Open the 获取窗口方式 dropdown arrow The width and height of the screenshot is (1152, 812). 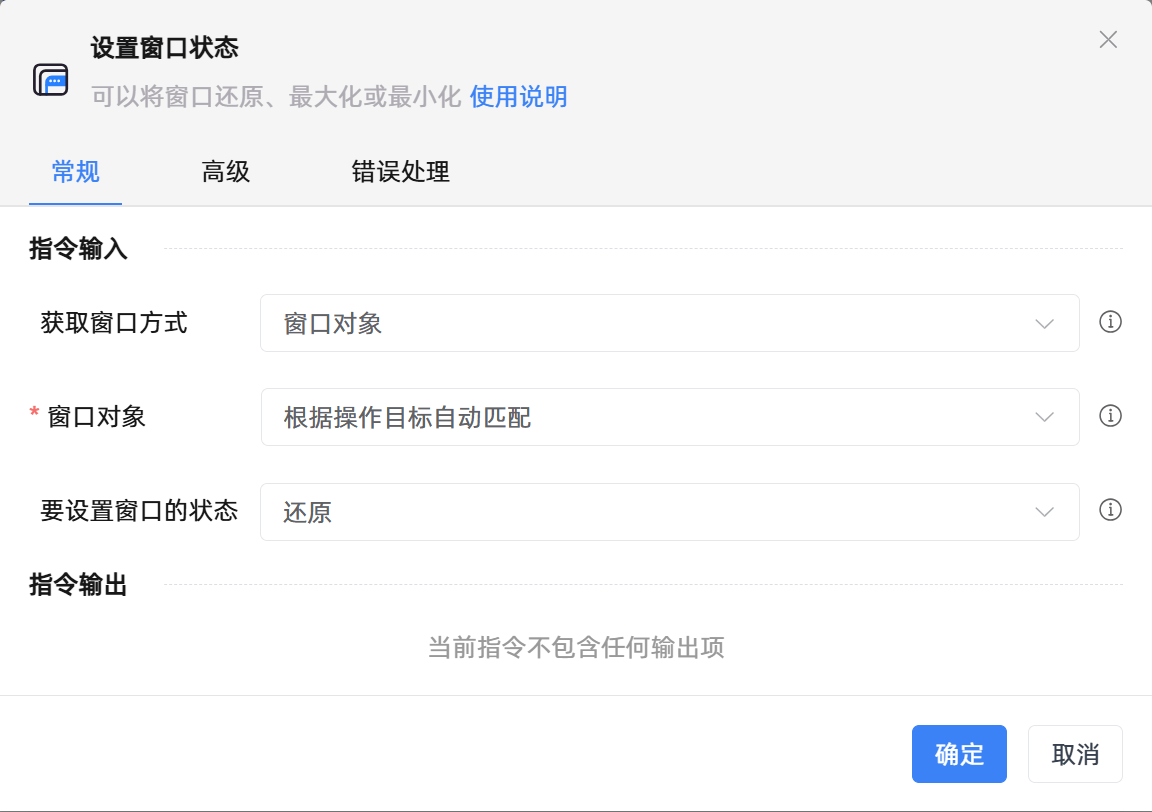tap(1043, 322)
